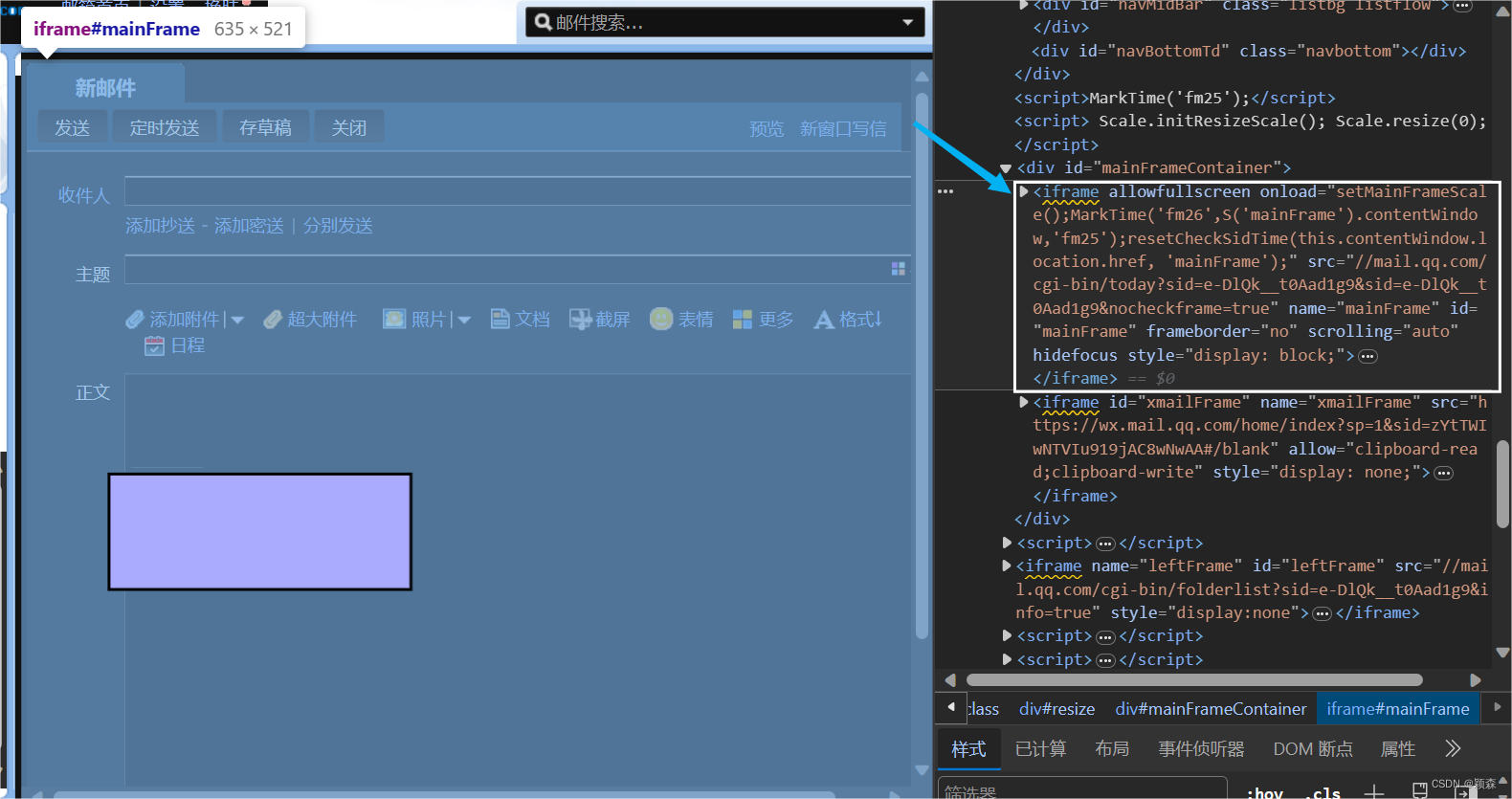Click the 添加密送 link
Screen dimensions: 1512x799
249,226
